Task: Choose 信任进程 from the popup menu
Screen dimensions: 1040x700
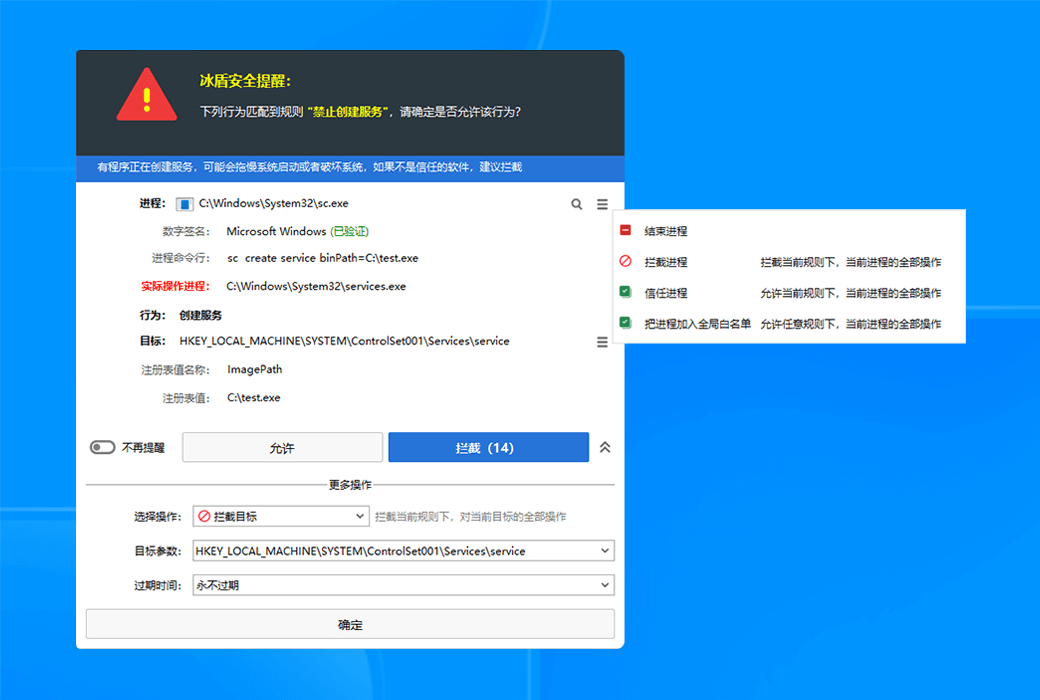Action: [666, 293]
